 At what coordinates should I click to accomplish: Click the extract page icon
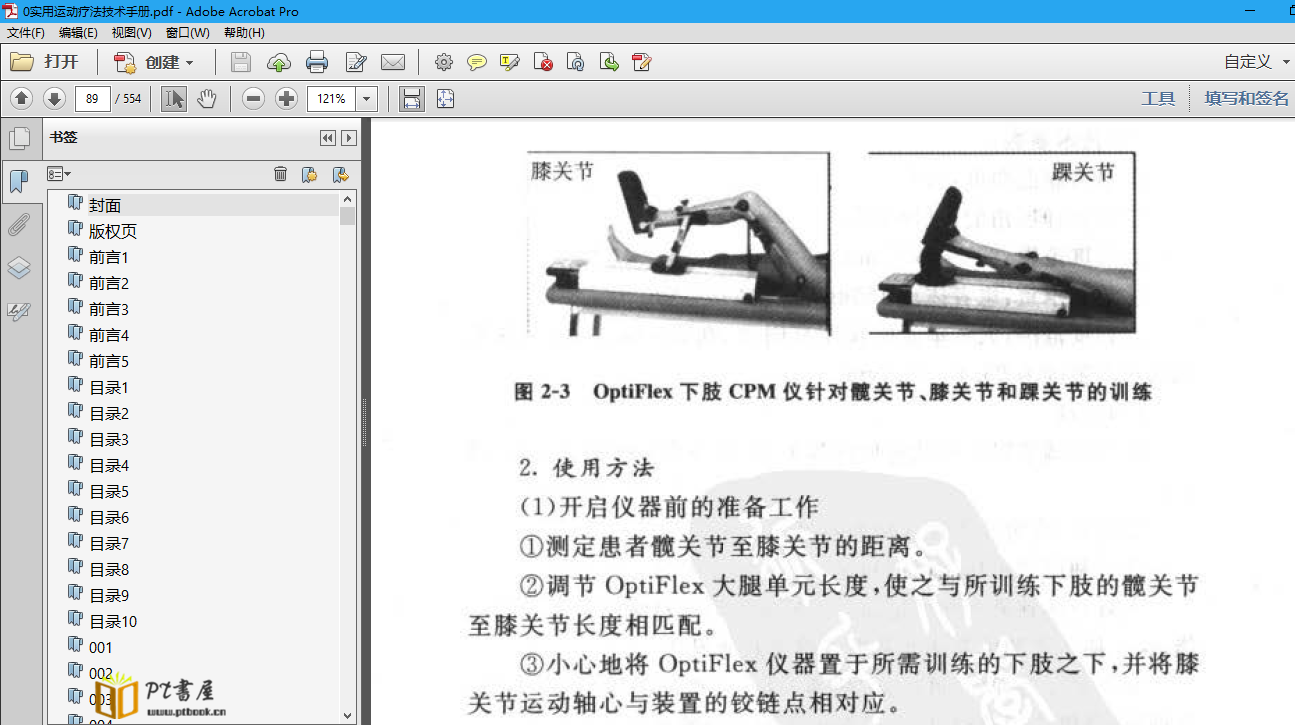pos(609,62)
